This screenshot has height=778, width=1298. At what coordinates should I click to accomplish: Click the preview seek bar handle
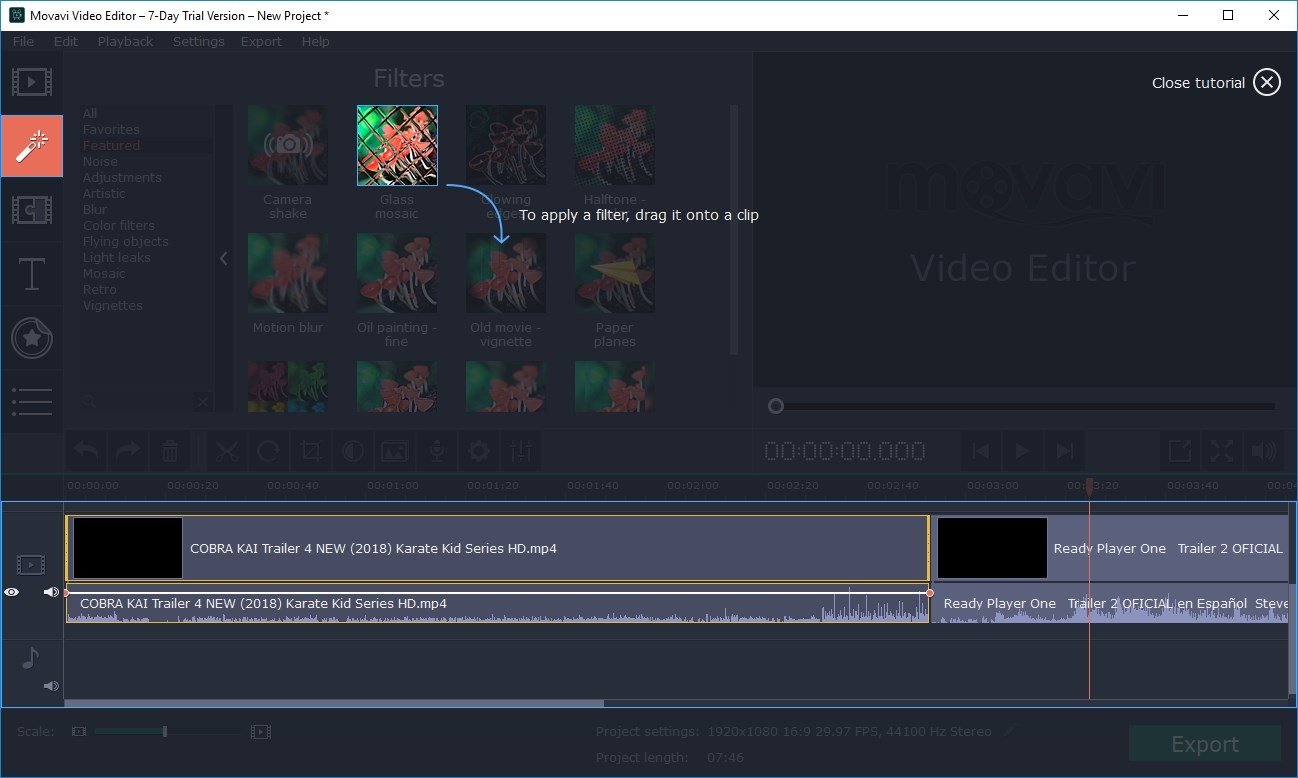(775, 406)
